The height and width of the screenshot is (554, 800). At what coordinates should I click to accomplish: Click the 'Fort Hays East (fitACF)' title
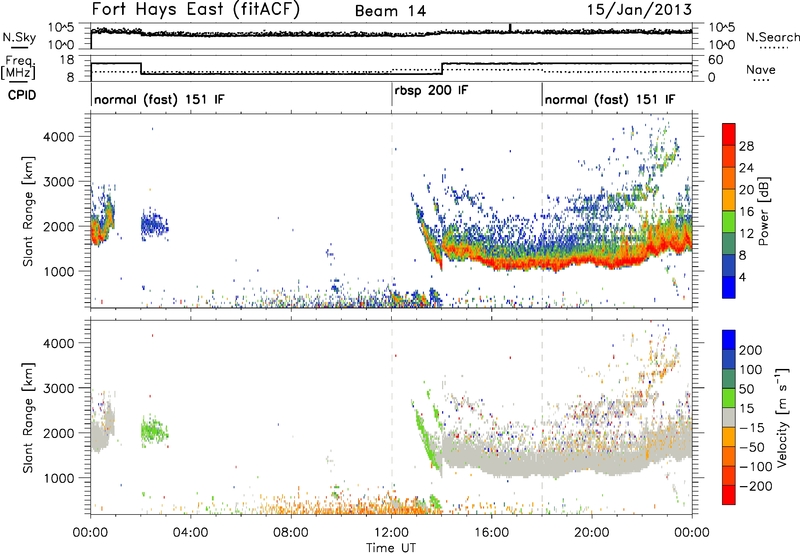tap(195, 10)
